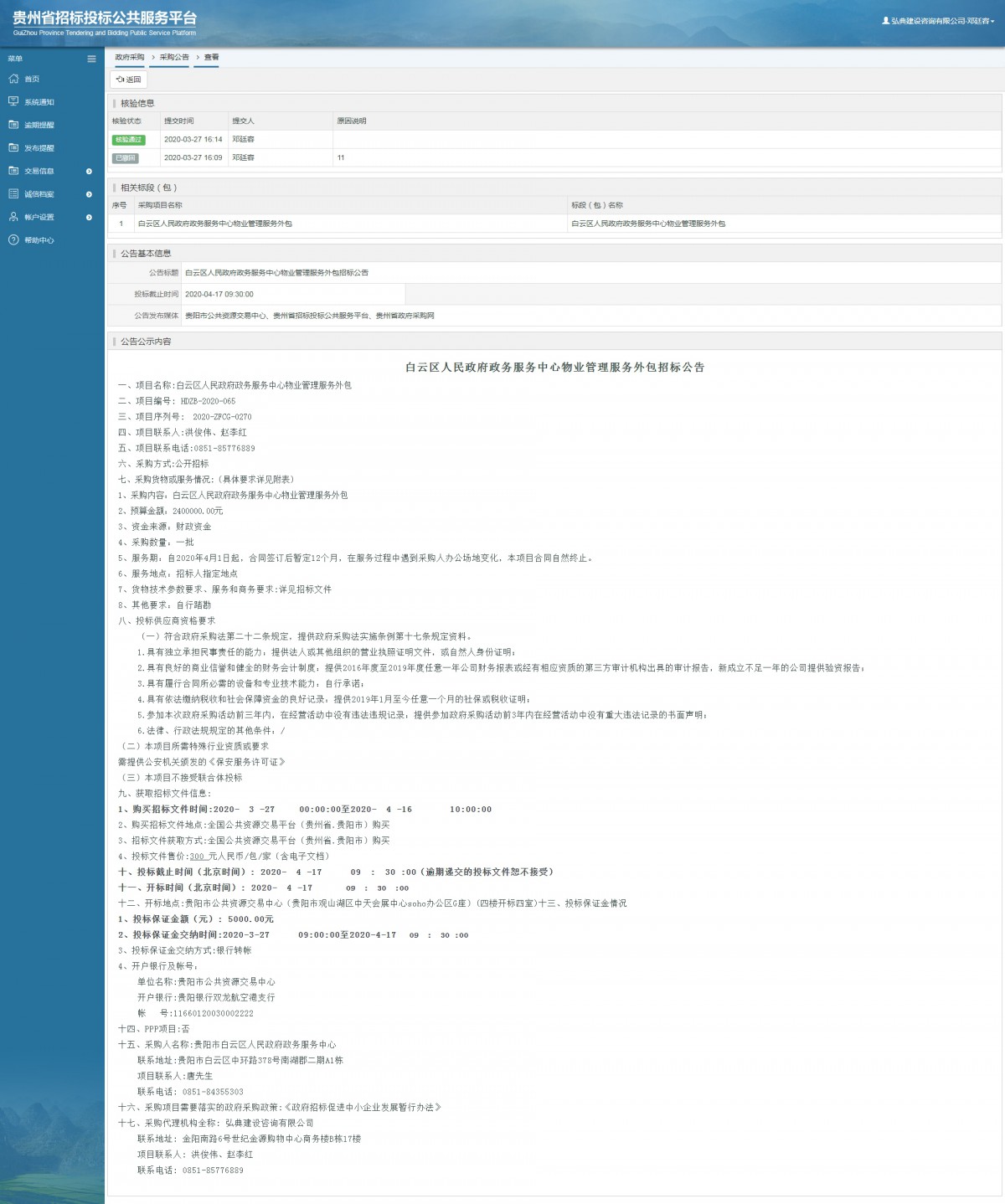Expand the 诚信档案 submenu arrow

89,194
